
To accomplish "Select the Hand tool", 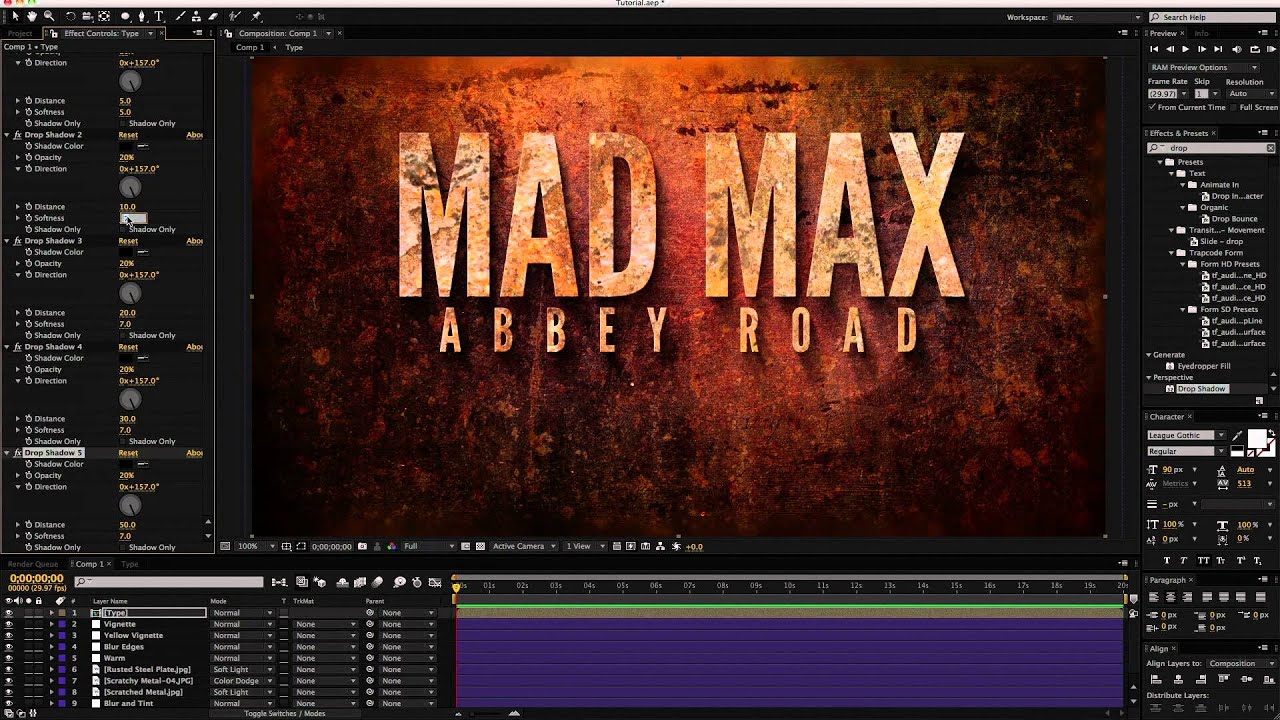I will [32, 16].
